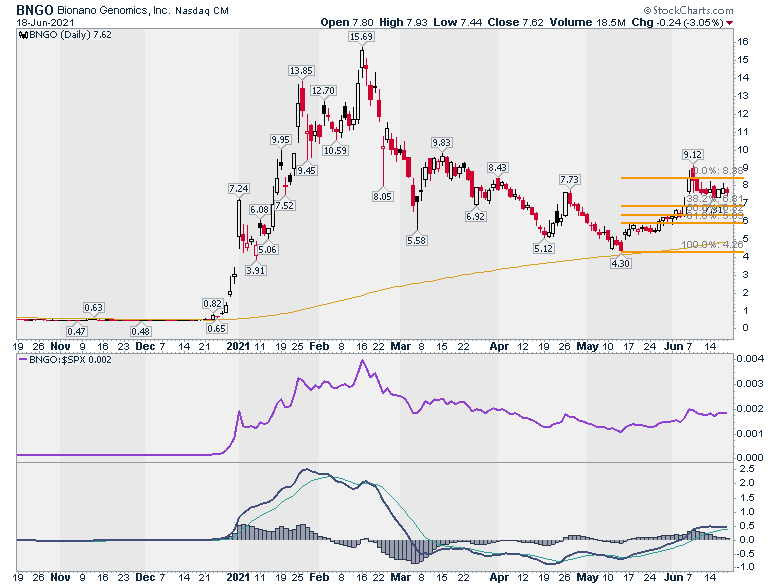Viewport: 780px width, 586px height.
Task: Click the candlestick icon in the BNGO legend
Action: [x=23, y=35]
